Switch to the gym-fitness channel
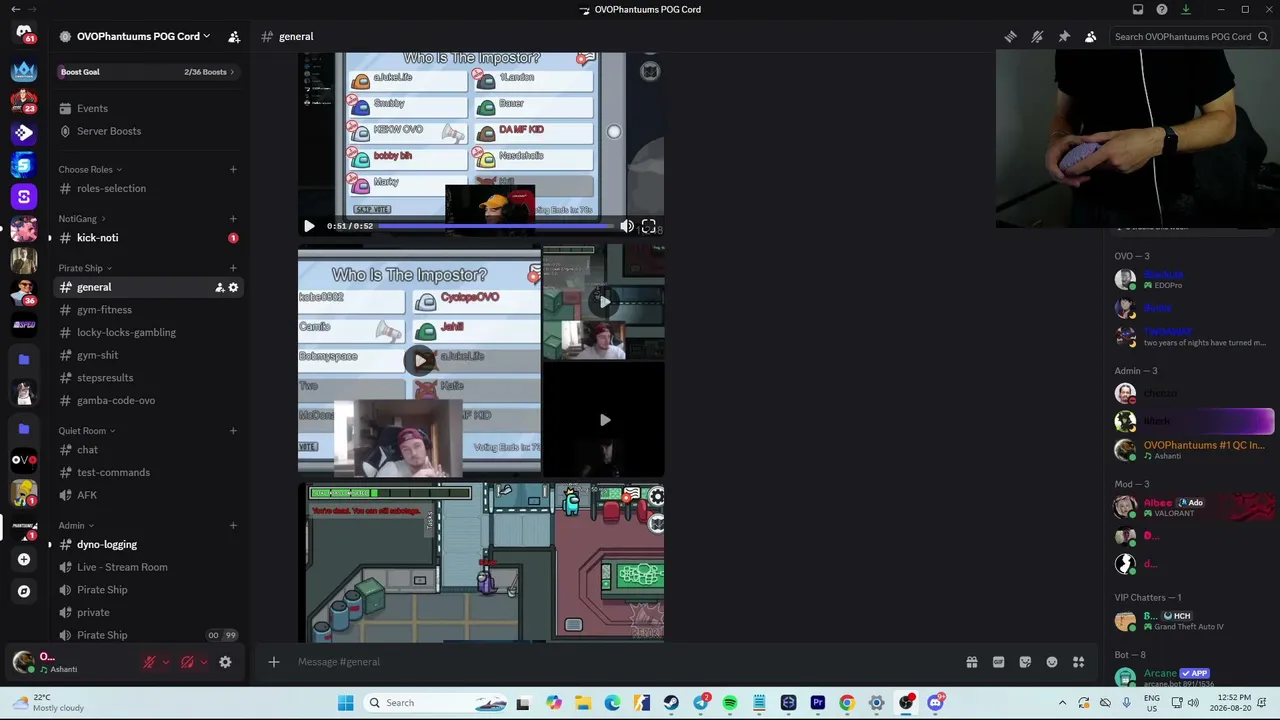 147,310
